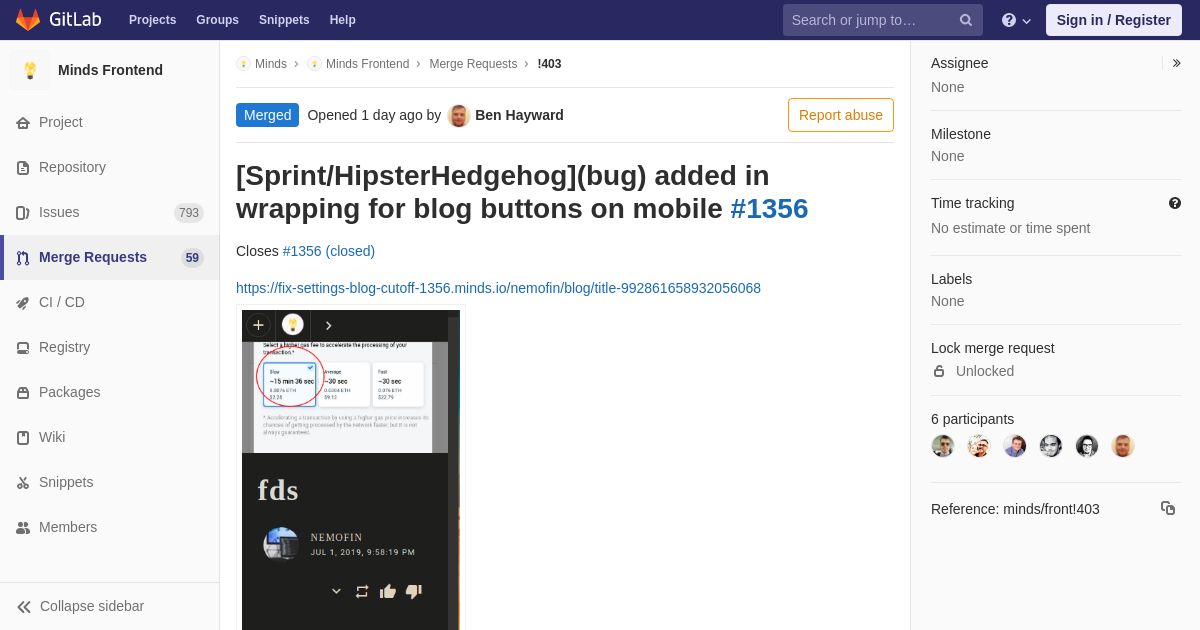1200x630 pixels.
Task: Click the first participant avatar
Action: pos(943,446)
